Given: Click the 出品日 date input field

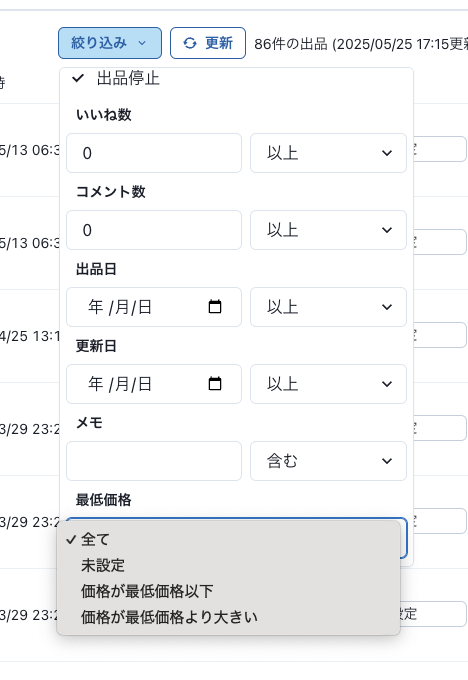Looking at the screenshot, I should click(x=154, y=307).
